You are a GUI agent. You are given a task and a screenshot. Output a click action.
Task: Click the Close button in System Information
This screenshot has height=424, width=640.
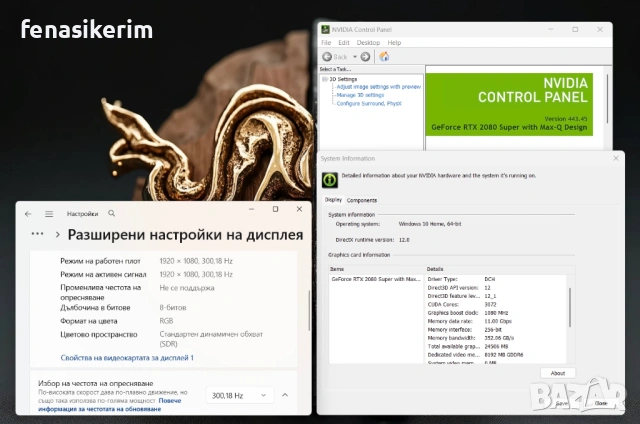tap(601, 403)
